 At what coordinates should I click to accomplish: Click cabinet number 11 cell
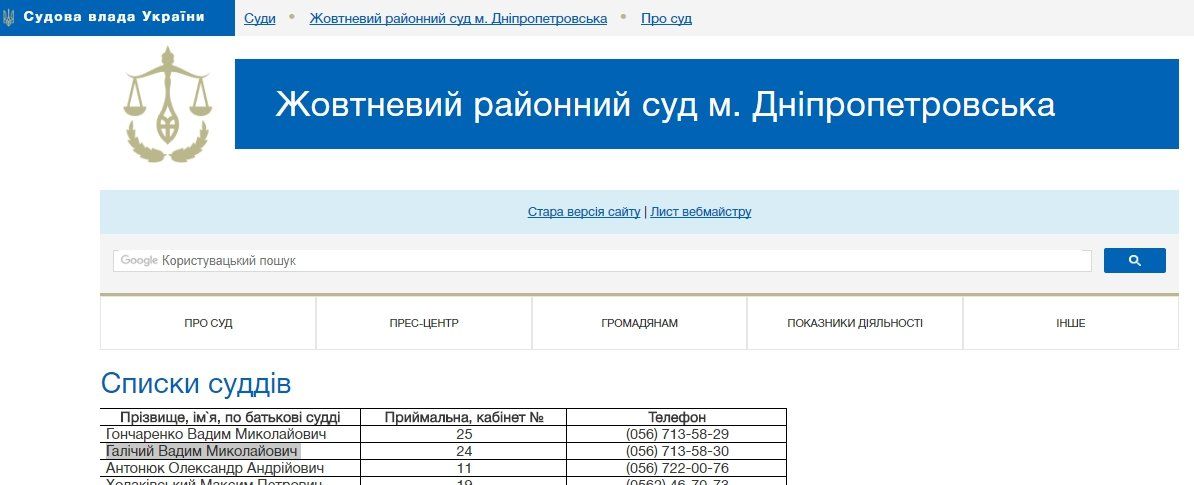coord(464,467)
